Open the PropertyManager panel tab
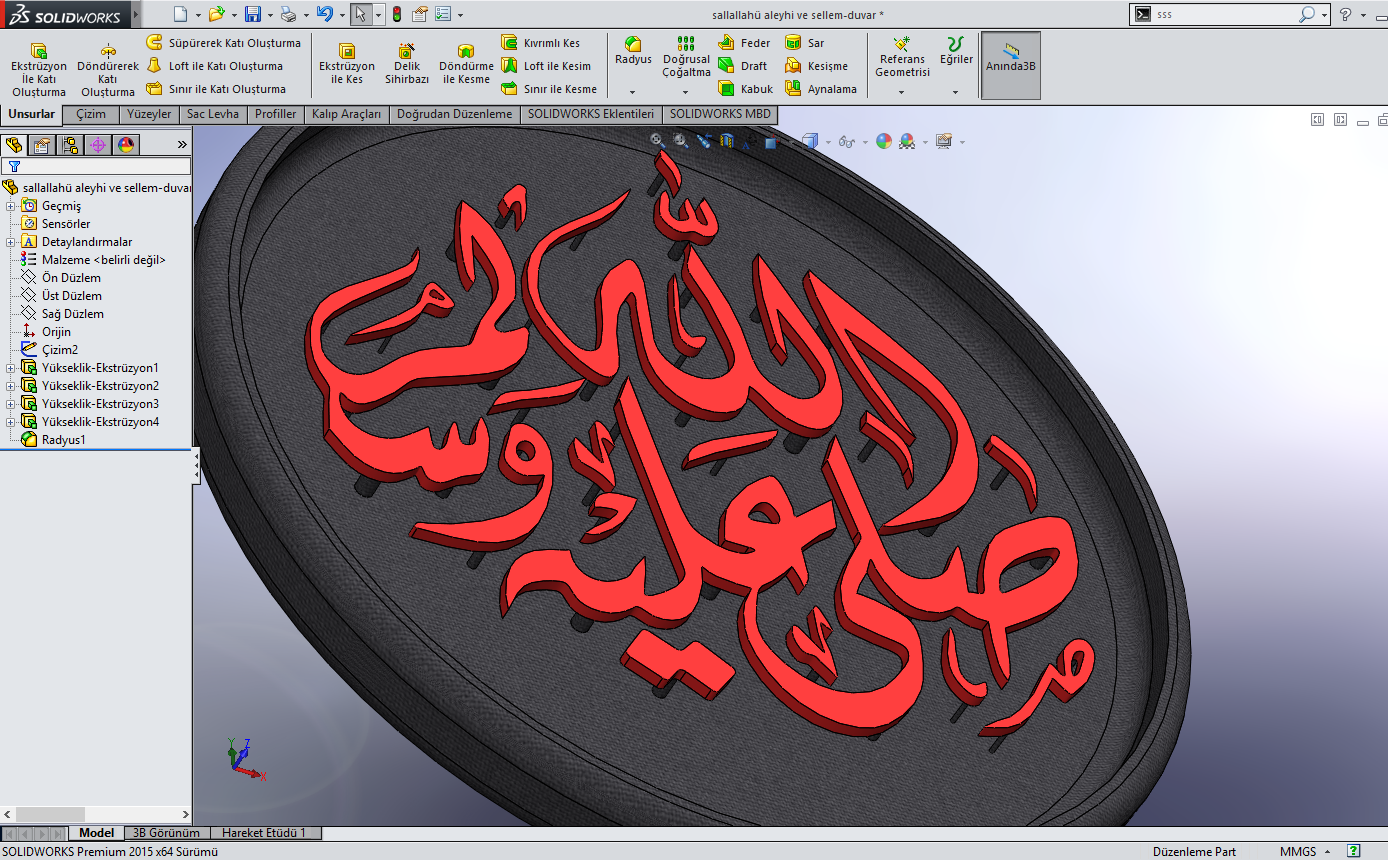 (42, 145)
